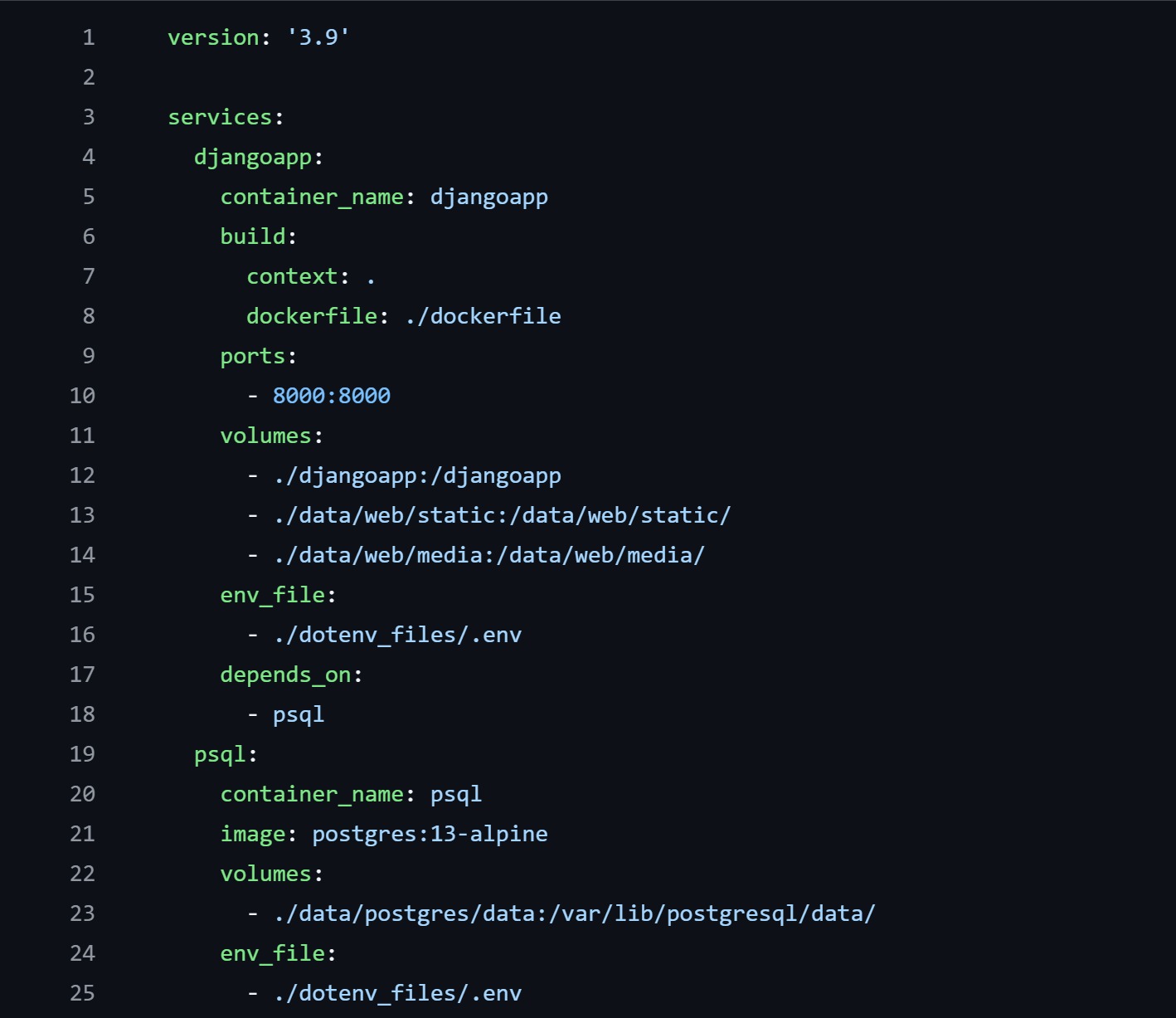Place cursor on 'djangoapp' service key
Viewport: 1176px width, 1018px height.
[252, 157]
